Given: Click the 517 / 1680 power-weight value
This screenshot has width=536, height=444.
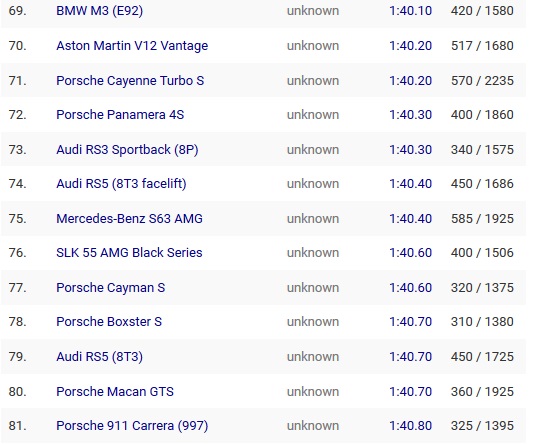Looking at the screenshot, I should point(482,46).
